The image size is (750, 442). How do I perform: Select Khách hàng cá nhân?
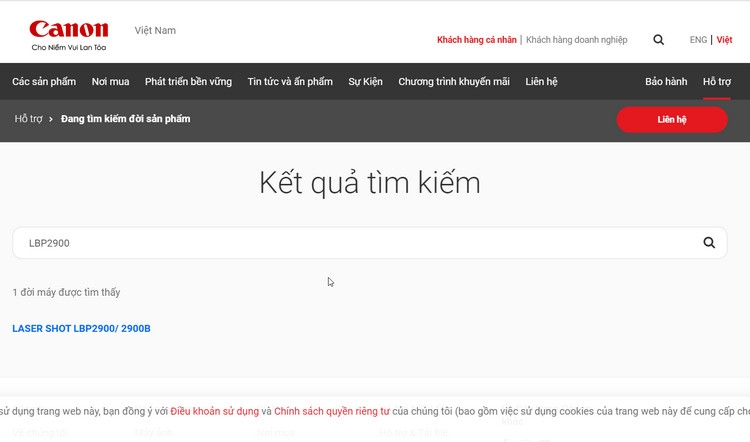click(x=476, y=40)
